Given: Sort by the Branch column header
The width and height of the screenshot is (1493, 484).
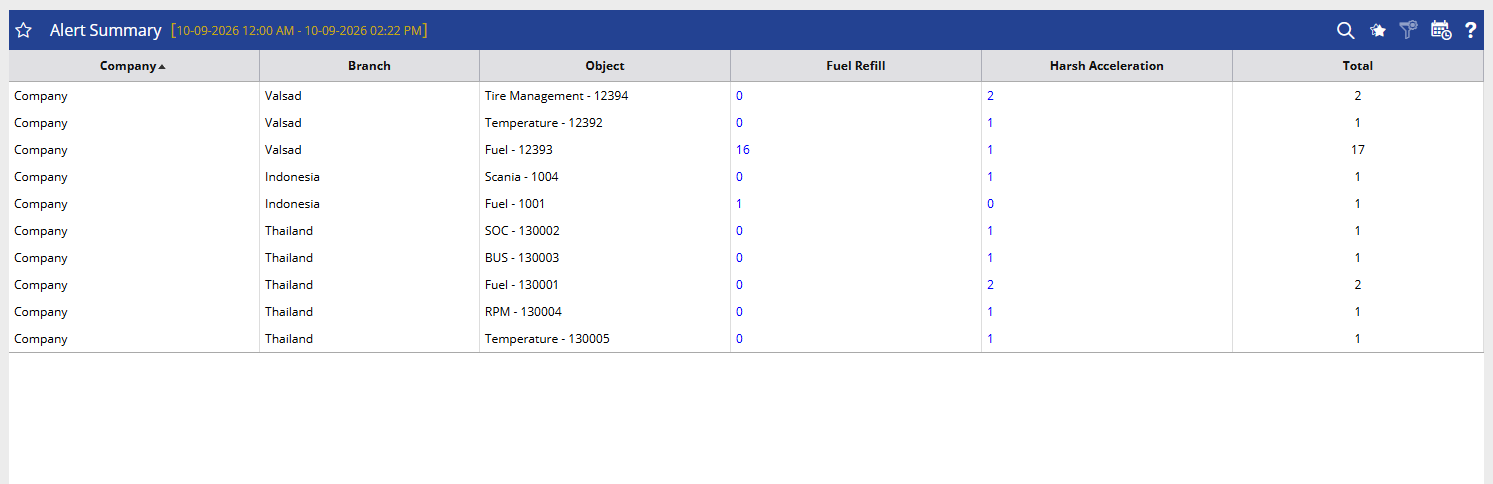Looking at the screenshot, I should tap(370, 66).
